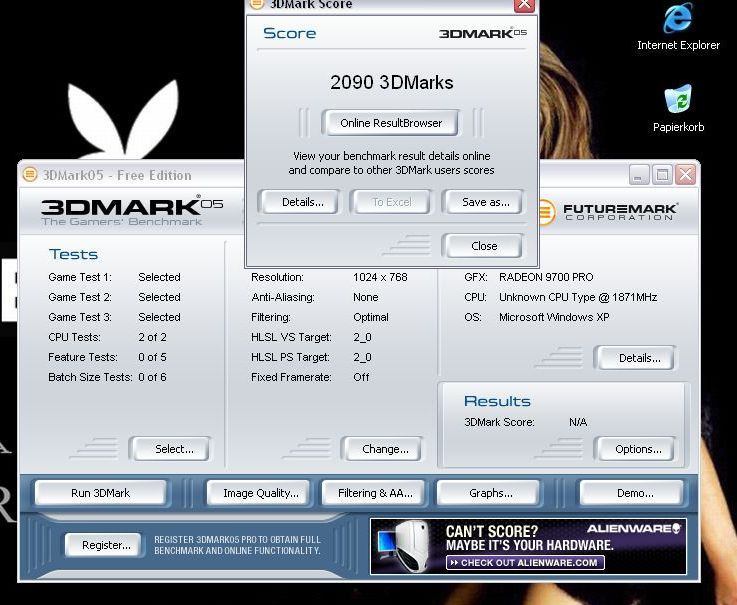This screenshot has width=737, height=605.
Task: Click Game Test 2 Selected value
Action: pyautogui.click(x=159, y=297)
